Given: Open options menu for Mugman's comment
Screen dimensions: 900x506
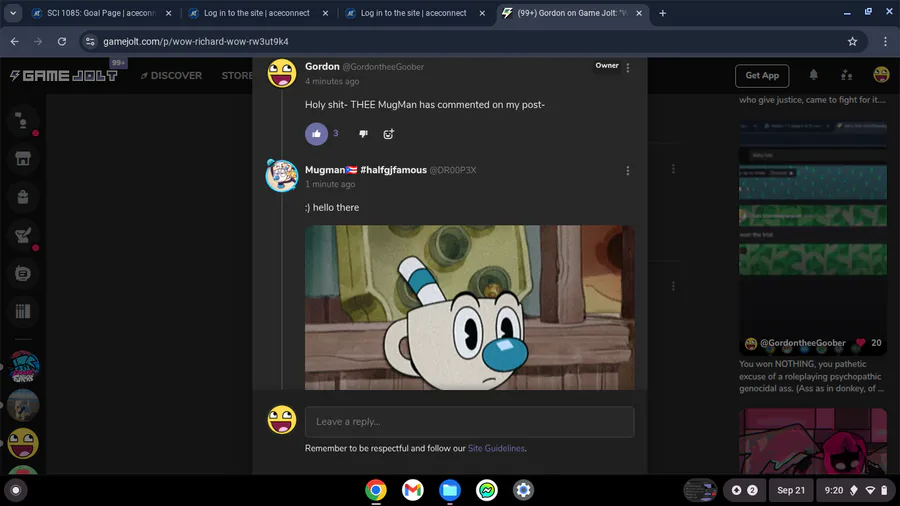Looking at the screenshot, I should 628,170.
